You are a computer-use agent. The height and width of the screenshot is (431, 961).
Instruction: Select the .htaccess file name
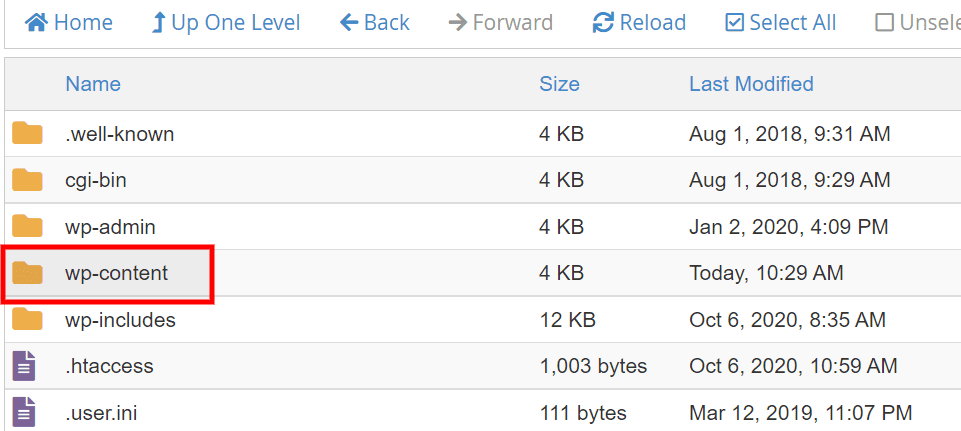click(109, 366)
